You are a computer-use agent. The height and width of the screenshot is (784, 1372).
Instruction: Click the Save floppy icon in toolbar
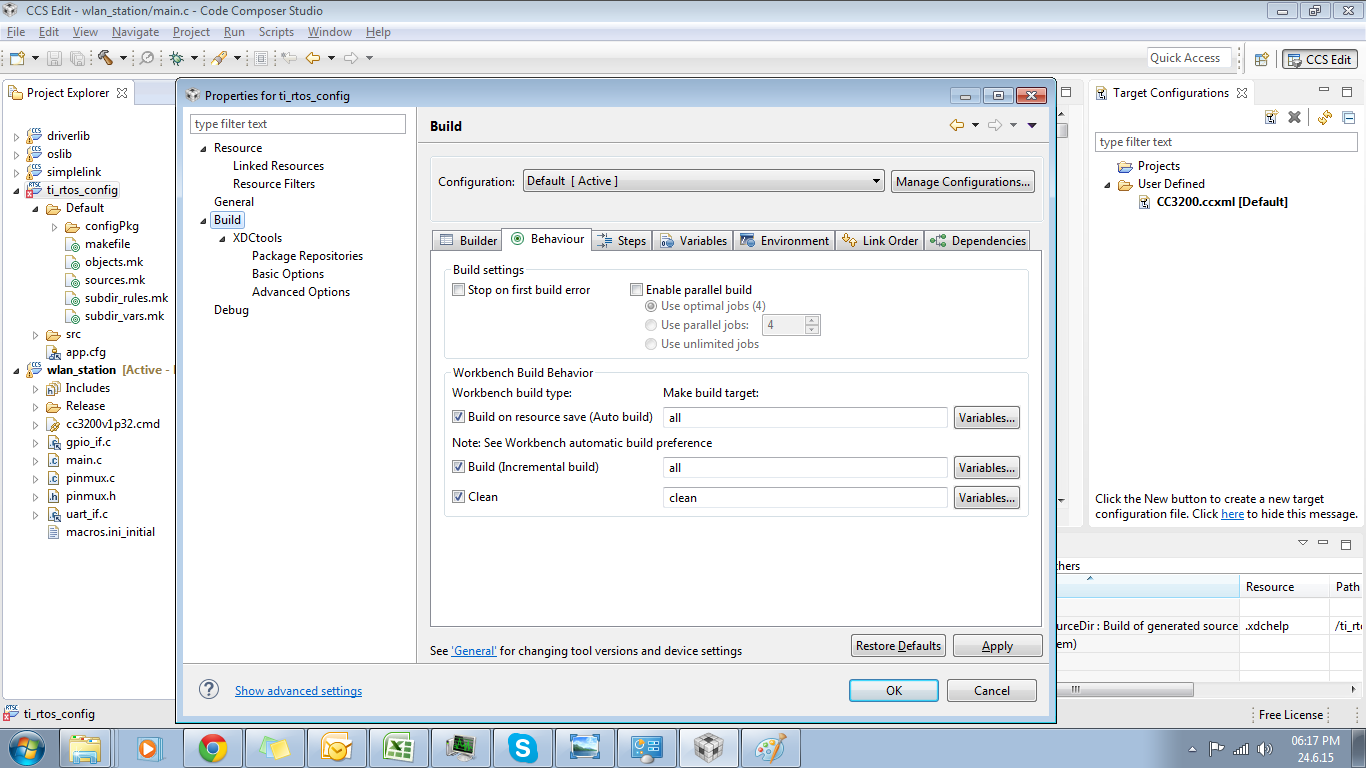54,59
